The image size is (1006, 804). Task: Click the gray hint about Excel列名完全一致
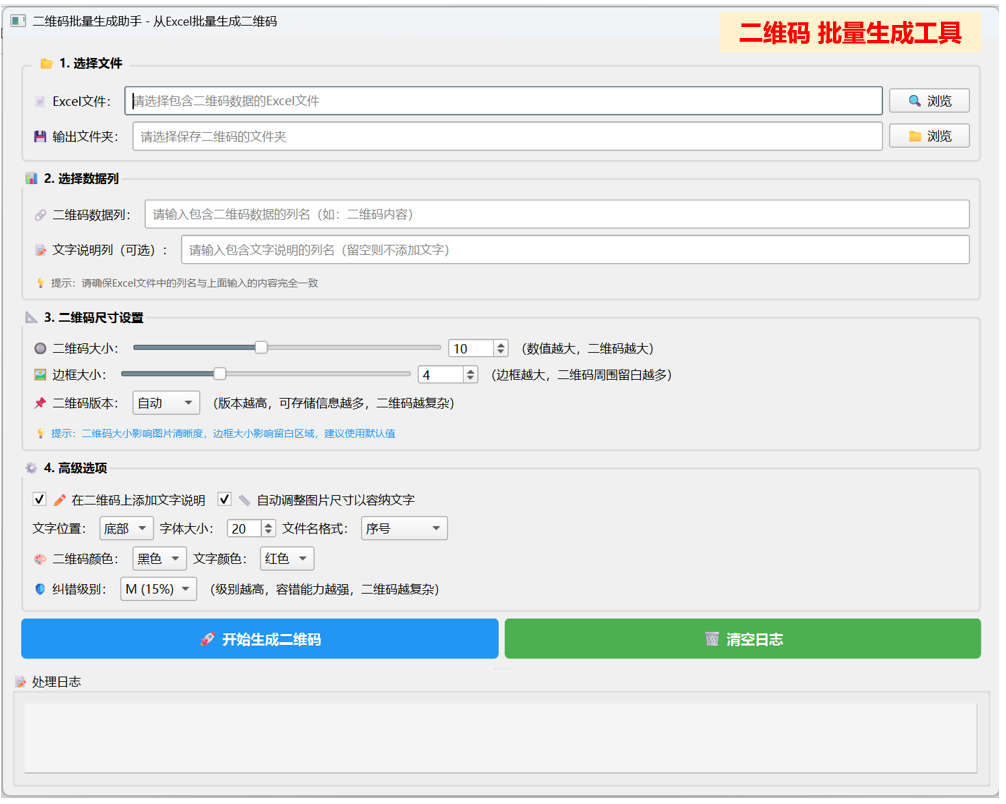pyautogui.click(x=185, y=283)
